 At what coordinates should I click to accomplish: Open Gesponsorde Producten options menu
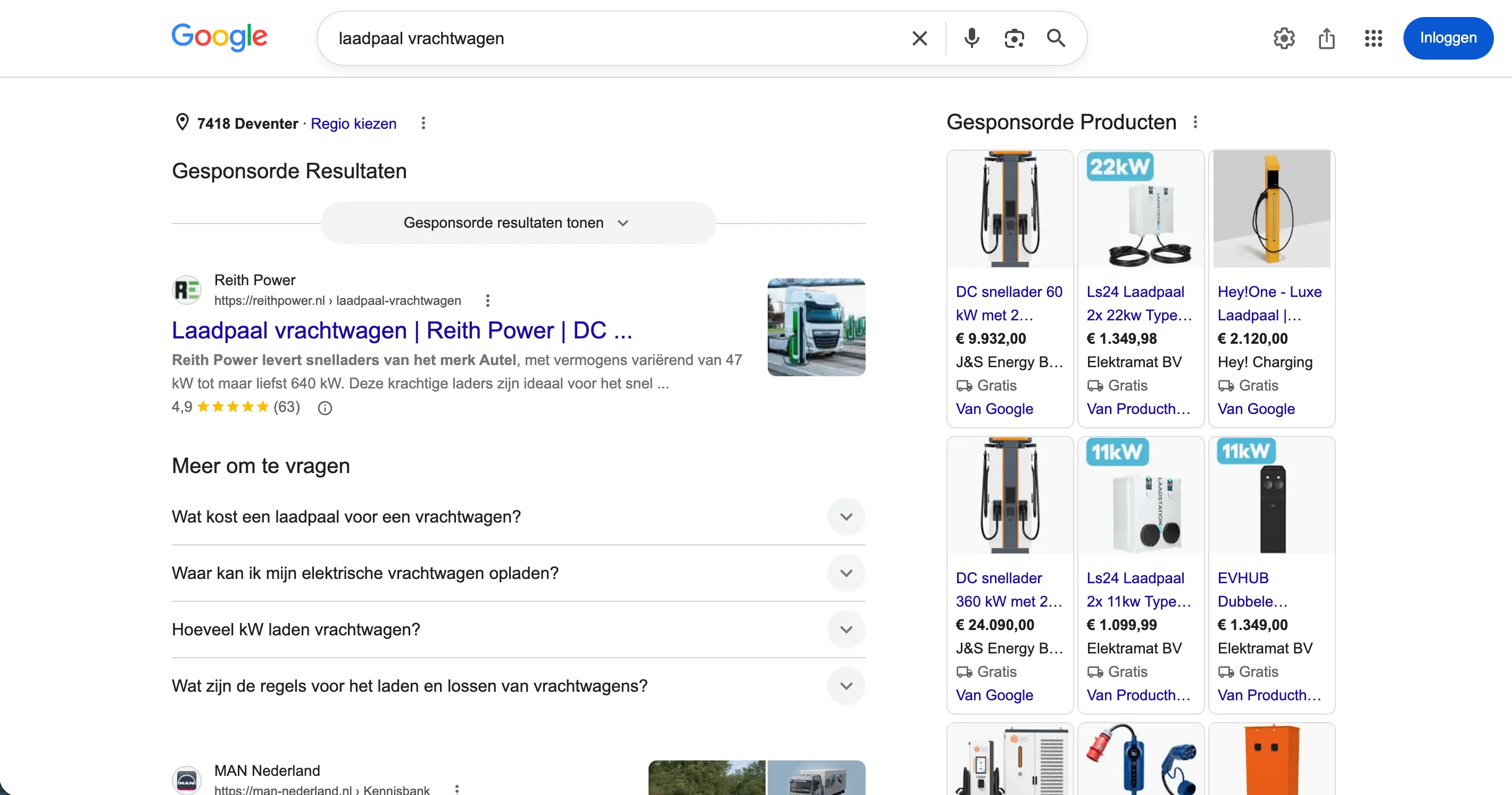(x=1195, y=122)
